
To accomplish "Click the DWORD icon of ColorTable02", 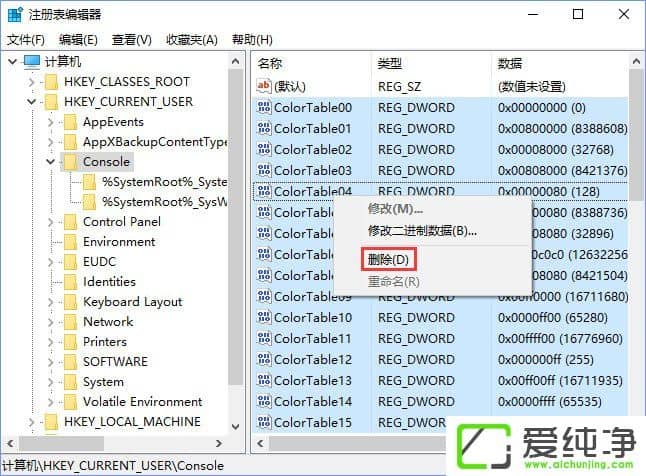I will coord(264,150).
